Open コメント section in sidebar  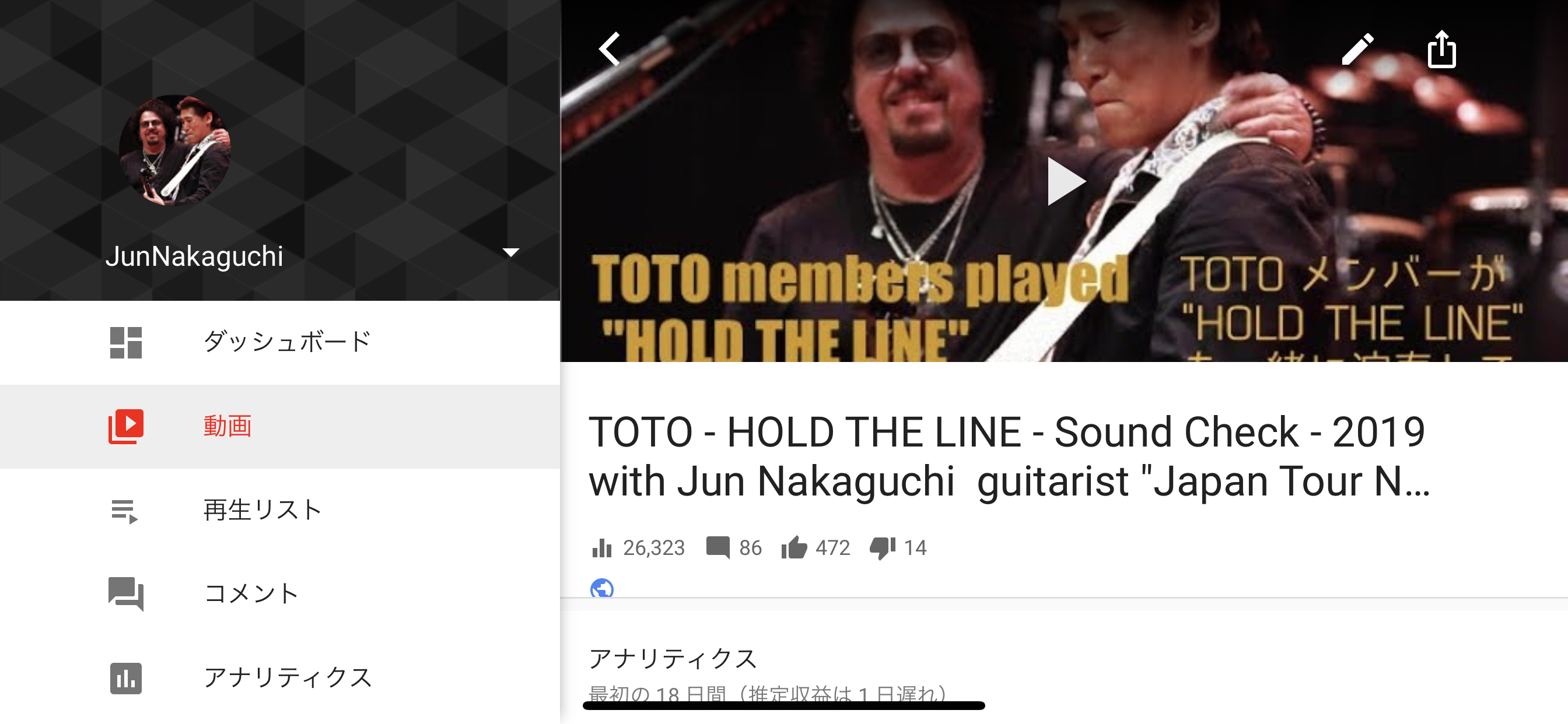tap(251, 593)
